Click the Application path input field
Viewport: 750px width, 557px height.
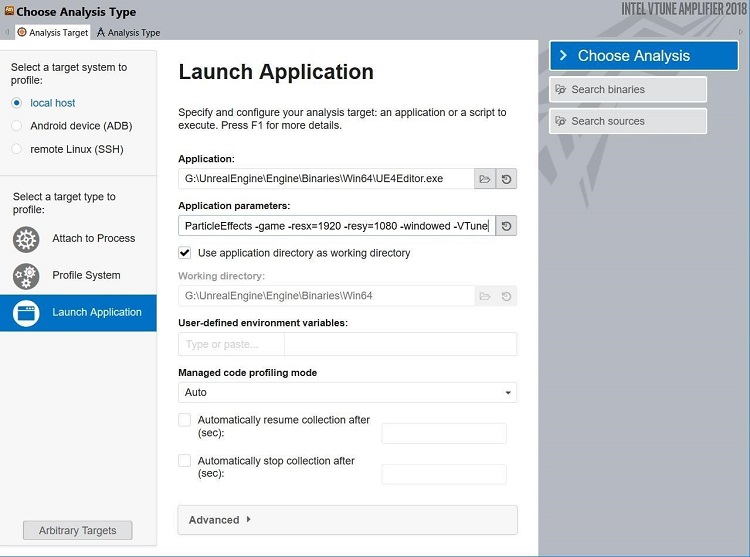tap(326, 179)
